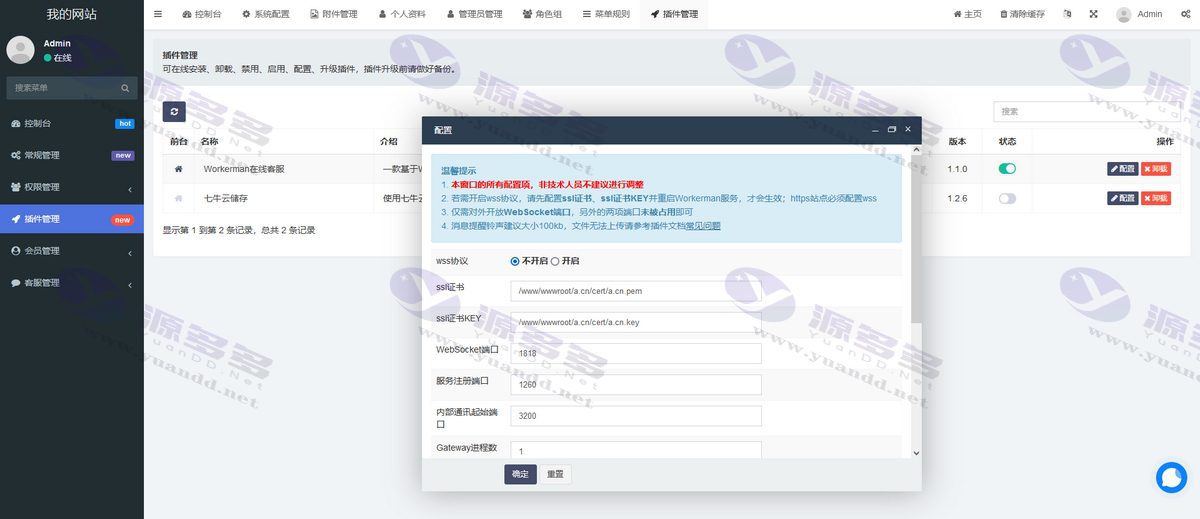The width and height of the screenshot is (1200, 519).
Task: Click the home icon in the Workerman row
Action: click(178, 169)
